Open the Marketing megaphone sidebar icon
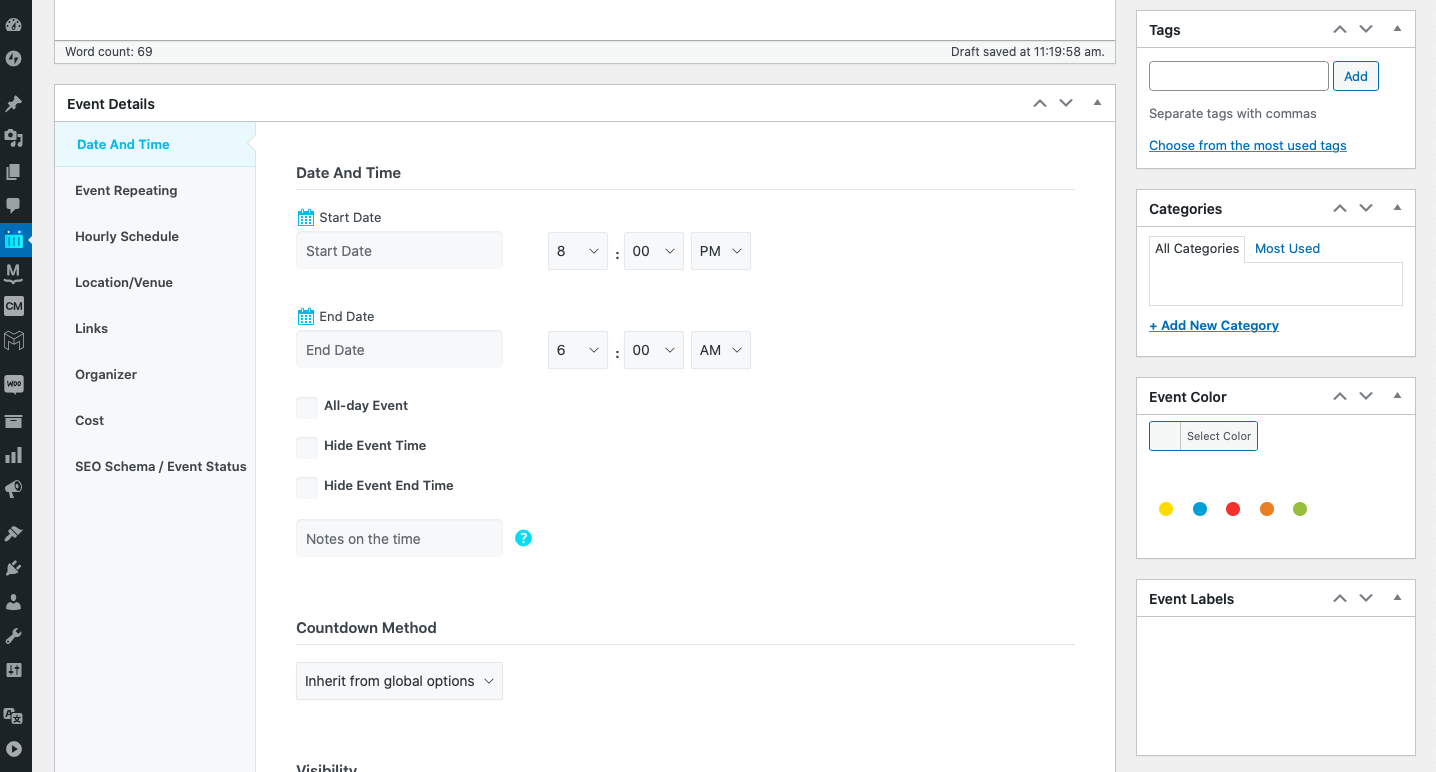 pyautogui.click(x=14, y=489)
